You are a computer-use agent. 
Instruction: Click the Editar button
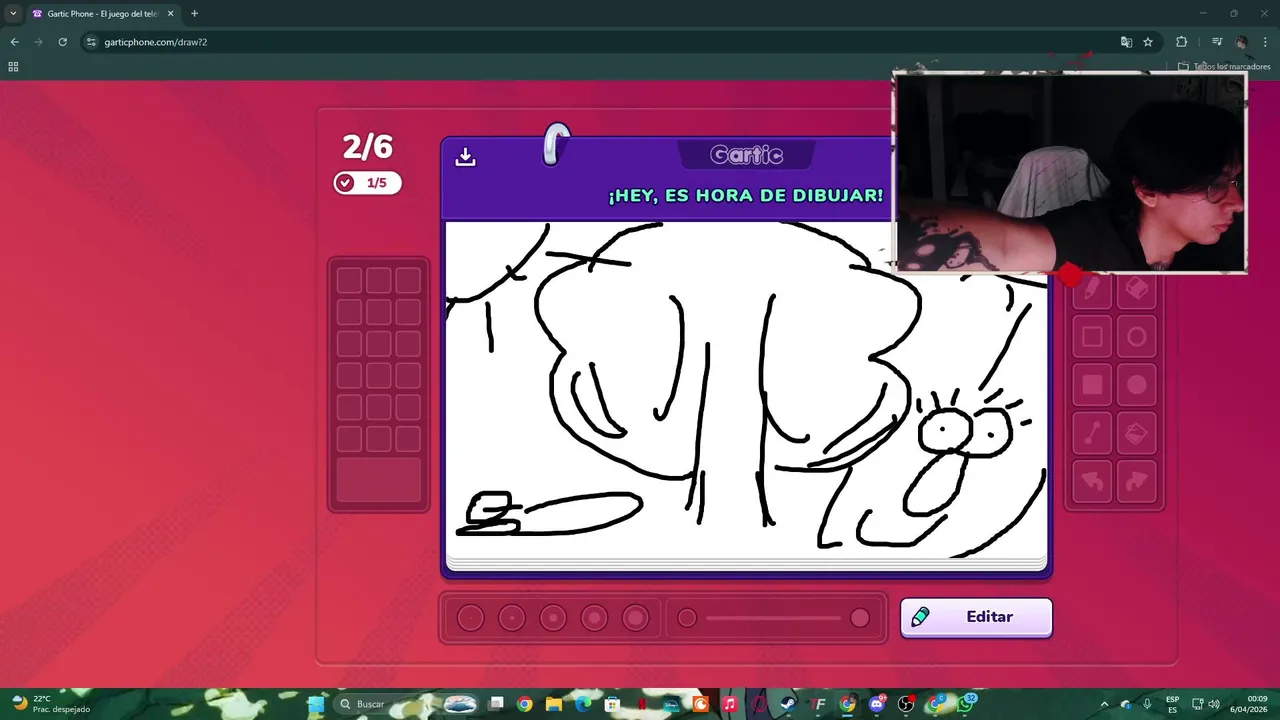[x=976, y=617]
